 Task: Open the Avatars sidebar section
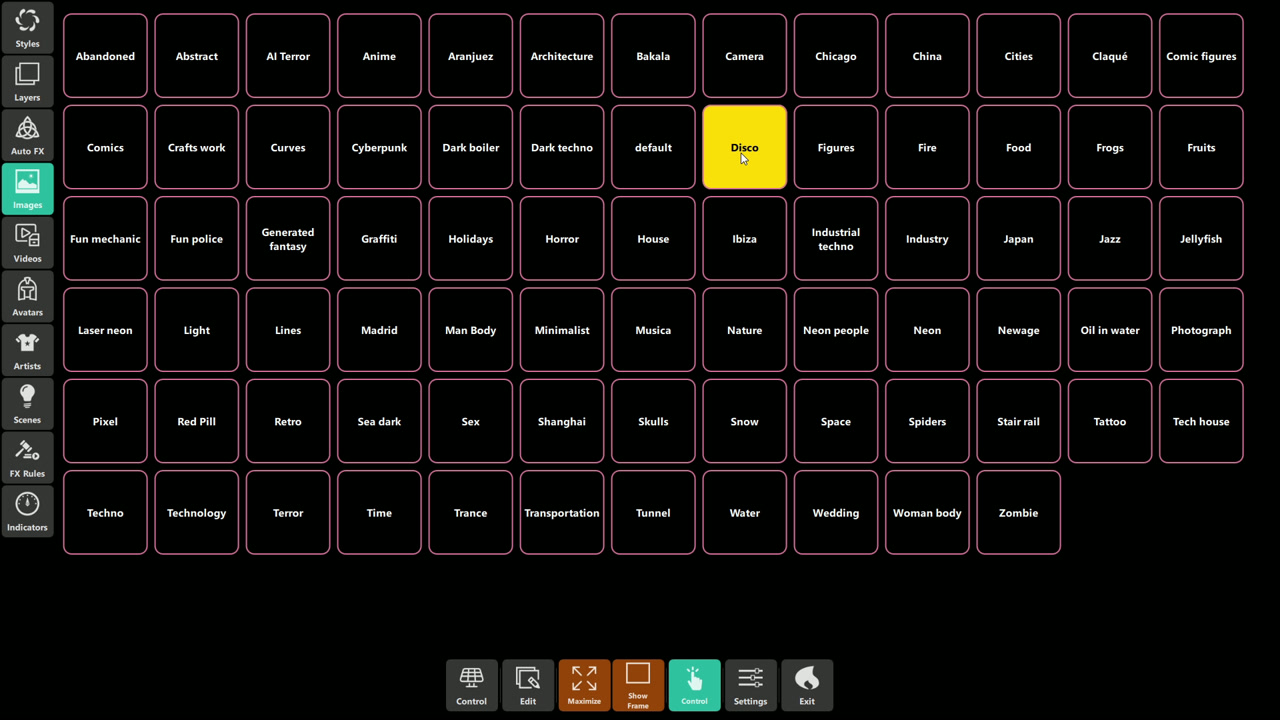point(27,297)
